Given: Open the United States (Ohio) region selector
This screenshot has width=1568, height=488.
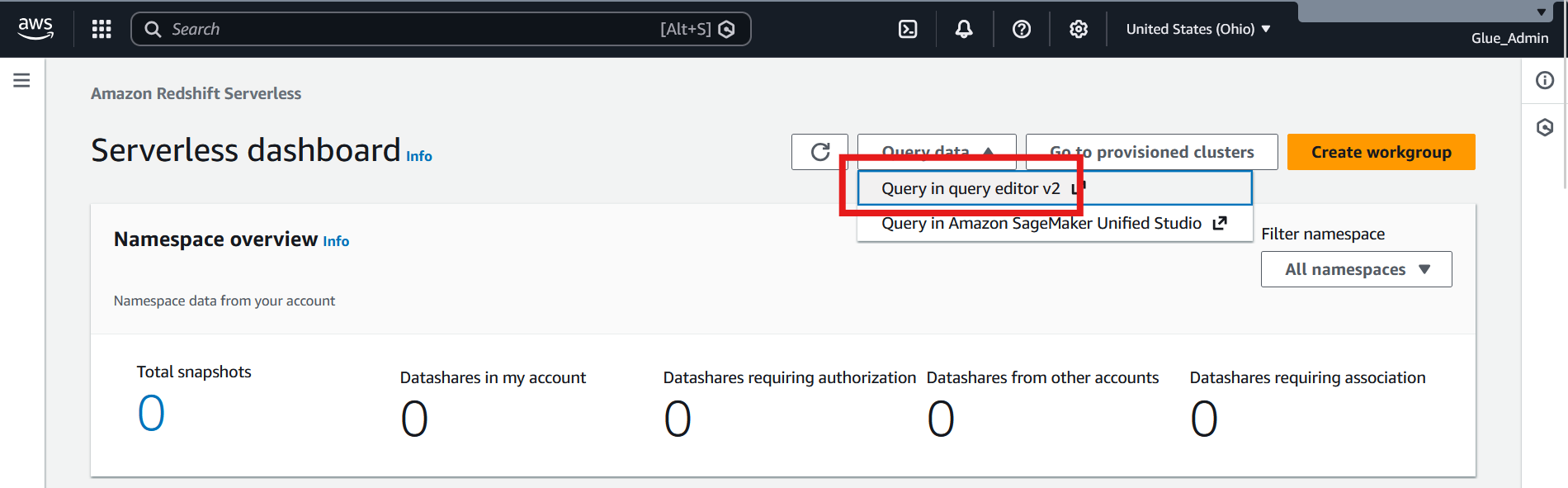Looking at the screenshot, I should (x=1198, y=29).
